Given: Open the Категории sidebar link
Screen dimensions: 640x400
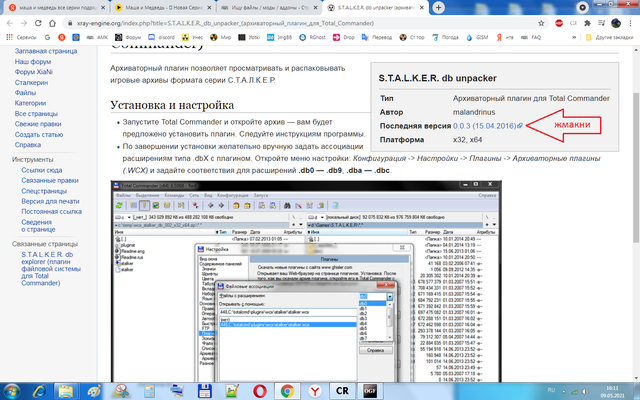Looking at the screenshot, I should [x=30, y=103].
